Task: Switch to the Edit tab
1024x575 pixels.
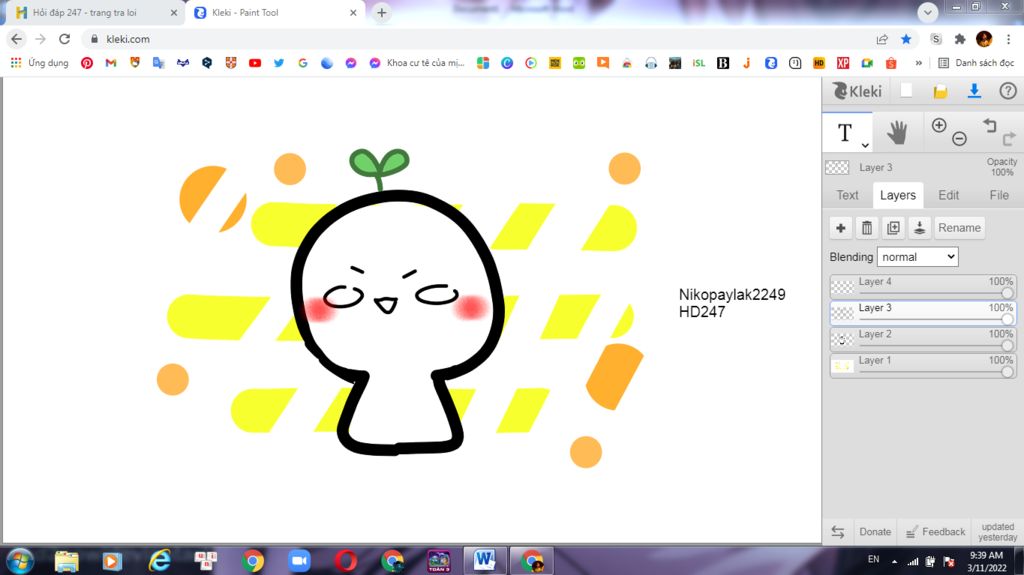Action: (948, 195)
